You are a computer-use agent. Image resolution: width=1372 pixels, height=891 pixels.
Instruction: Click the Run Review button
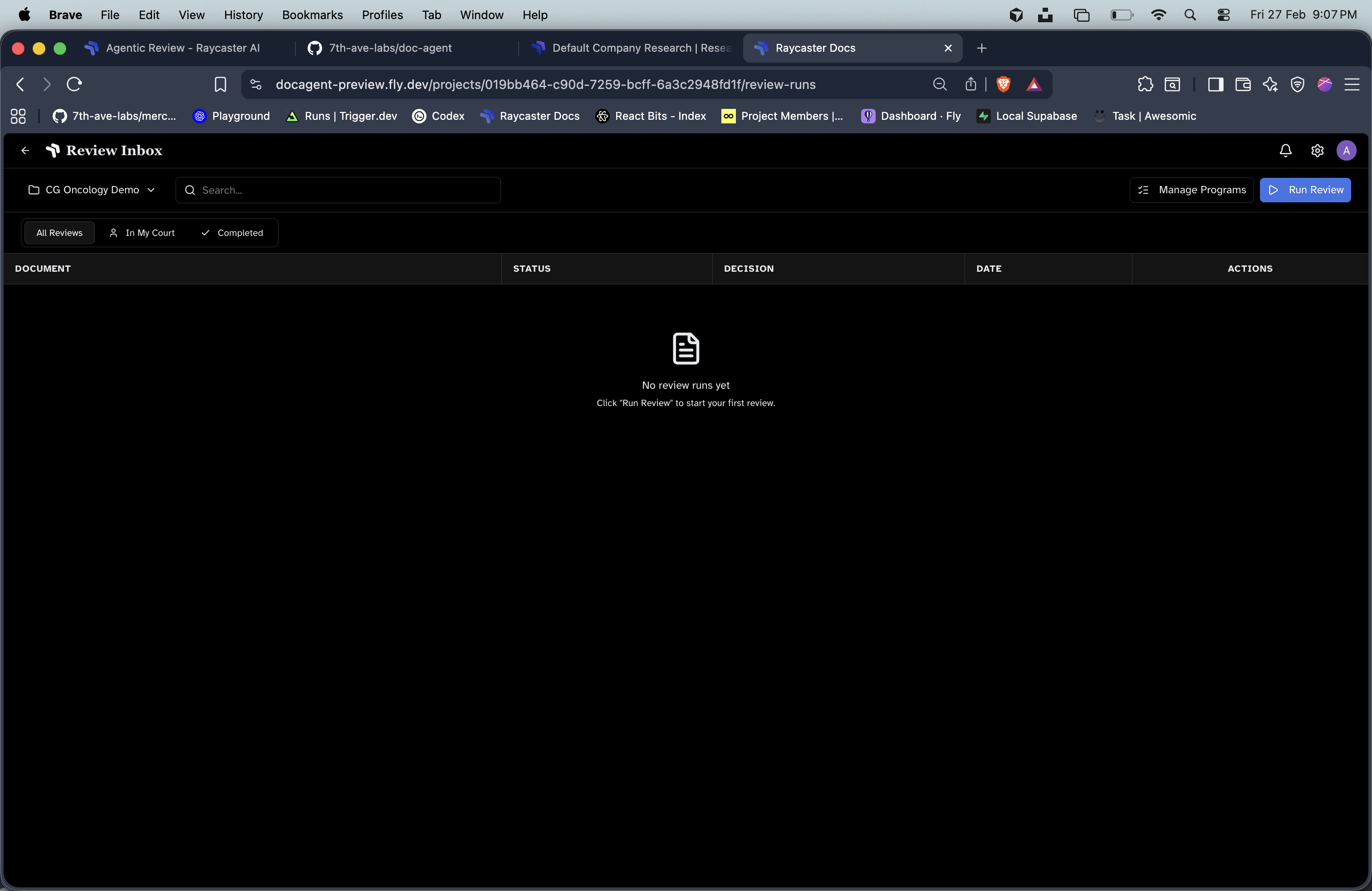coord(1305,190)
